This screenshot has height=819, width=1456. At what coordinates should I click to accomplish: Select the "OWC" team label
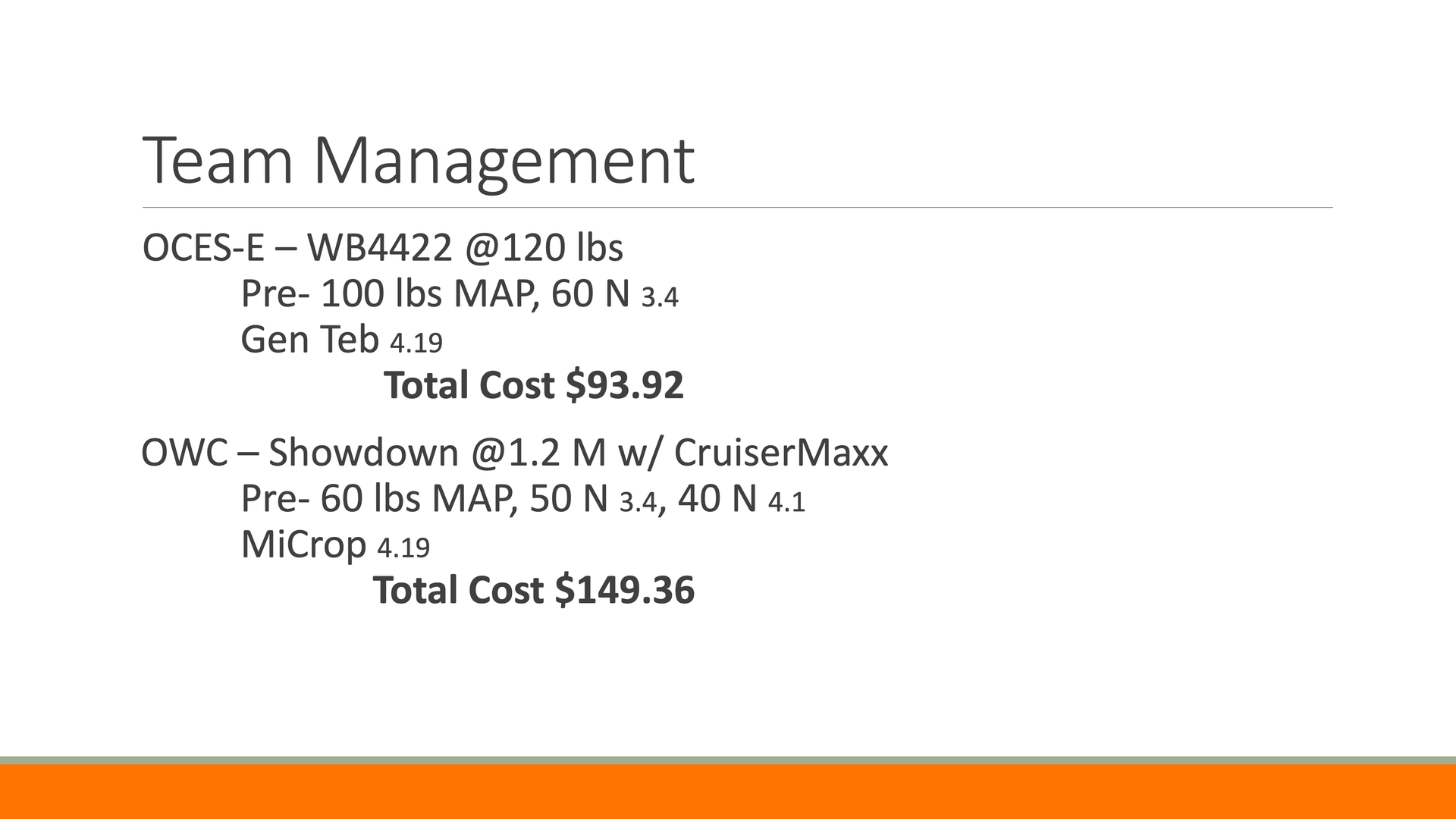(184, 453)
